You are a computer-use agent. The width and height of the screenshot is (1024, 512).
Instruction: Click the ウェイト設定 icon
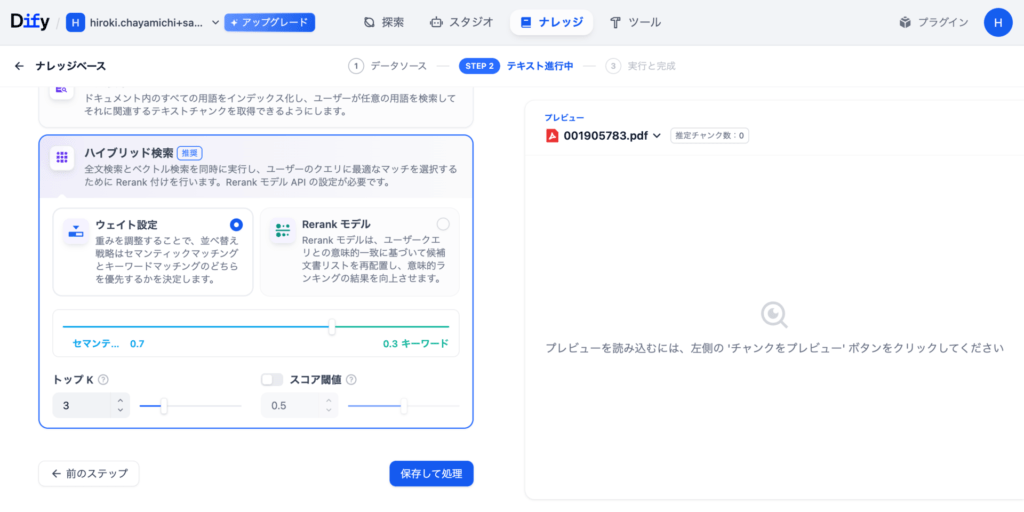tap(76, 232)
